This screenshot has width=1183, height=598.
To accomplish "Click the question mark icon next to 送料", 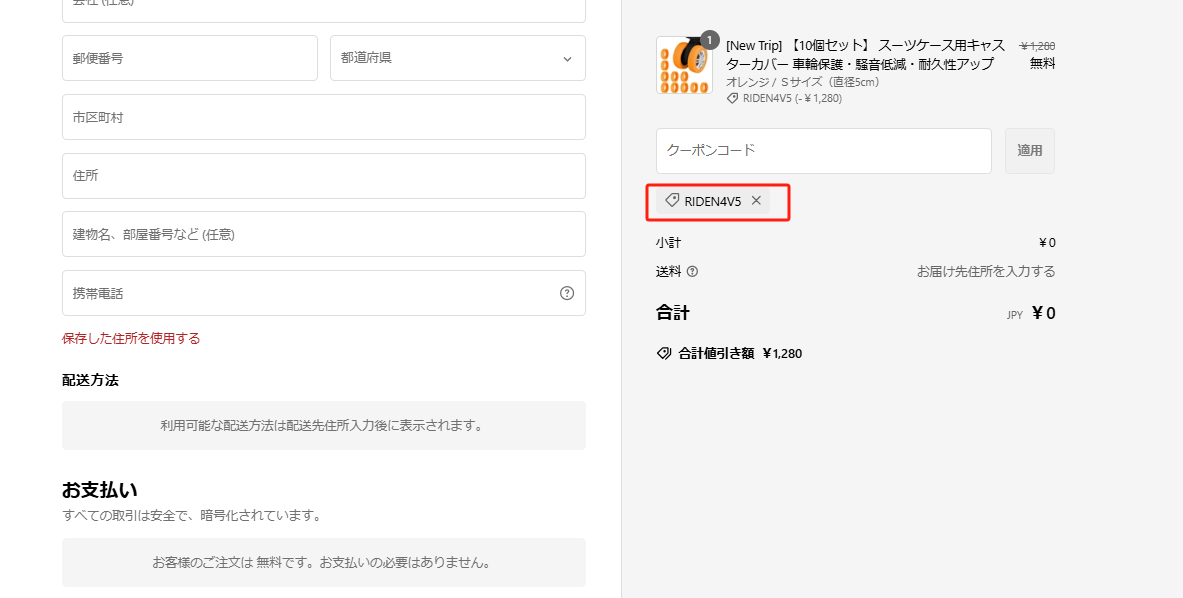I will [x=692, y=271].
